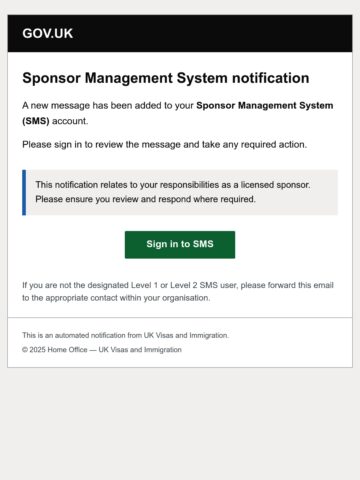Click the © 2025 Home Office copyright line
Screen dimensions: 360x480
coord(102,350)
